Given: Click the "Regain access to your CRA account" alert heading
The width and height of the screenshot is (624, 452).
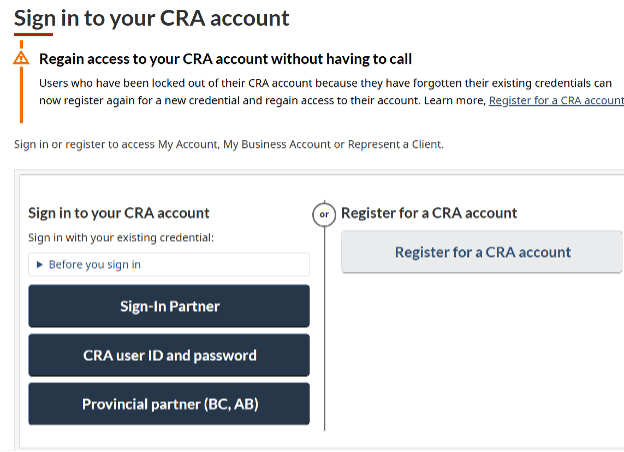Looking at the screenshot, I should click(x=225, y=59).
